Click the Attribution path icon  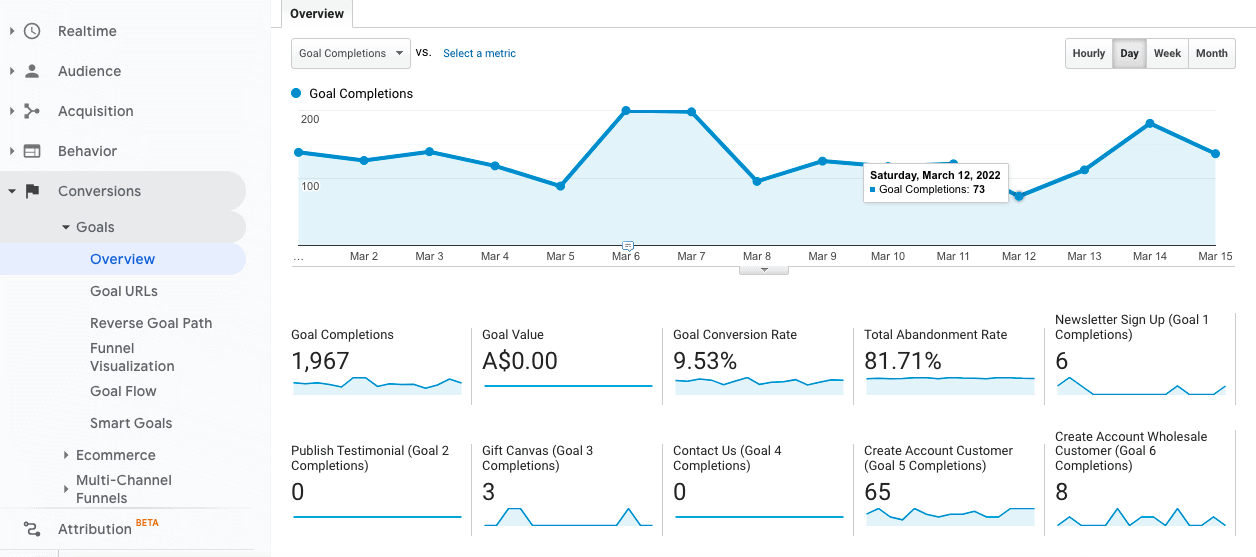tap(32, 529)
